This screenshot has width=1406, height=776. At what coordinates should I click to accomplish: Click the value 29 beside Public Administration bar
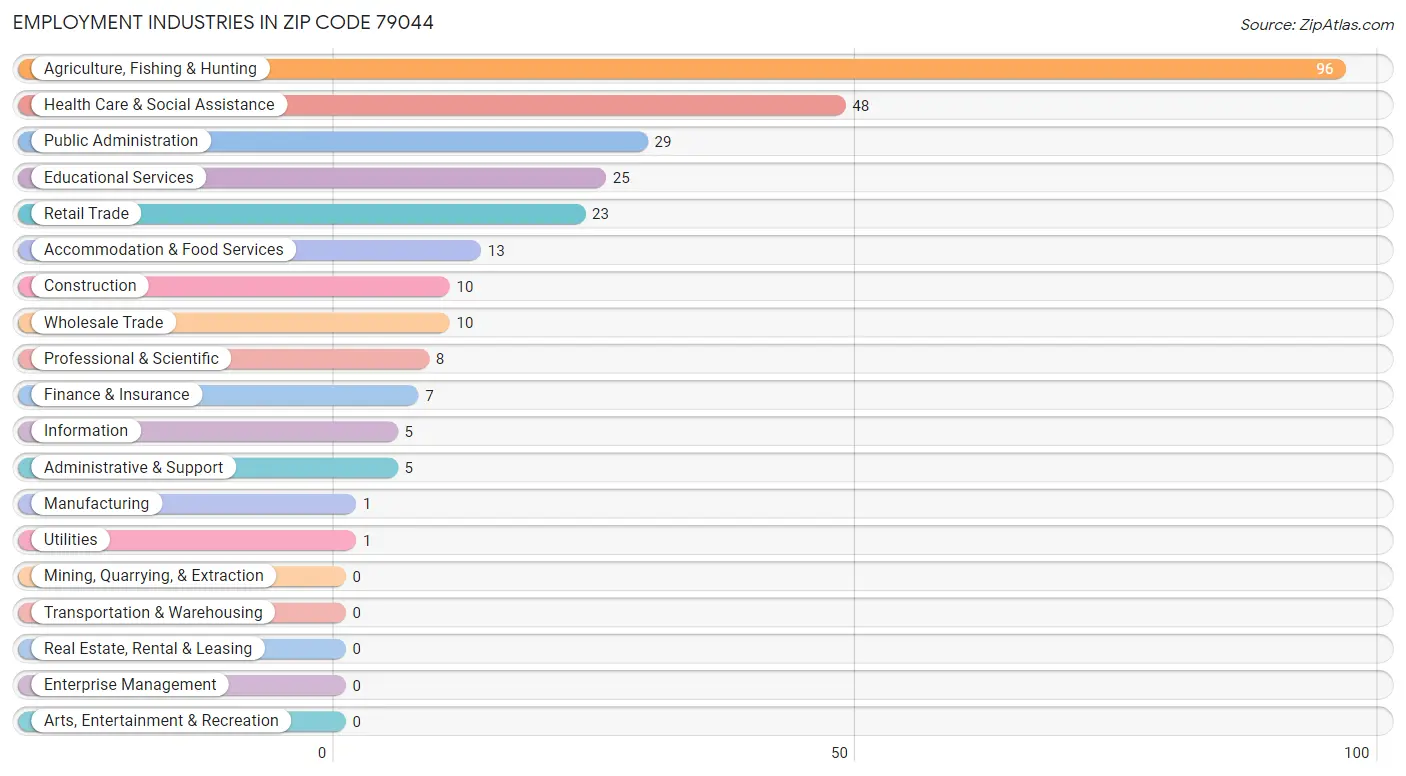click(x=663, y=142)
